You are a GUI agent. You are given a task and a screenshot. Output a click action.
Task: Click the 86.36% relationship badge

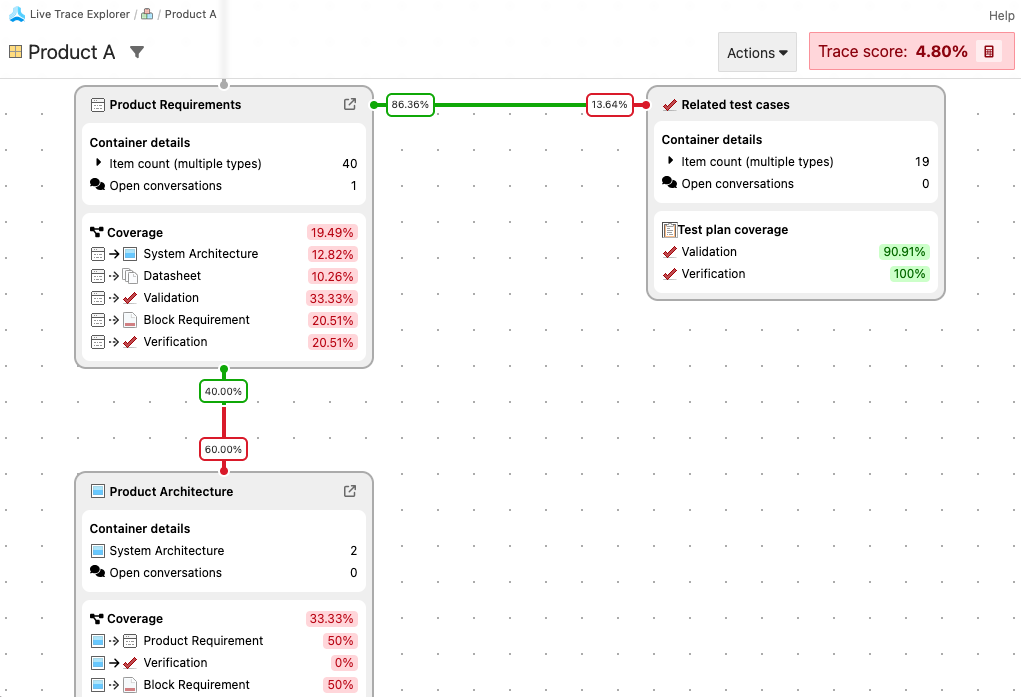tap(409, 104)
